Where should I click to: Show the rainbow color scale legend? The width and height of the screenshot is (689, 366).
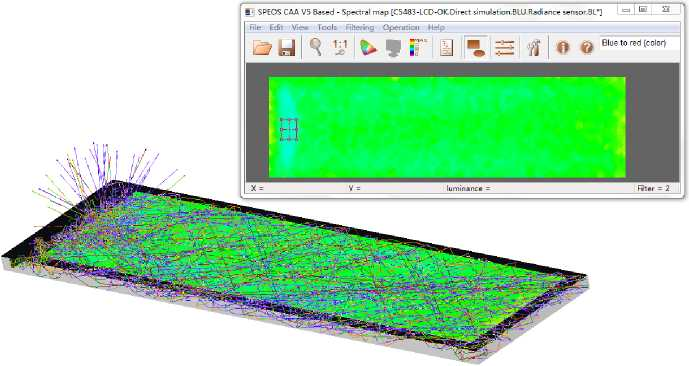(417, 47)
